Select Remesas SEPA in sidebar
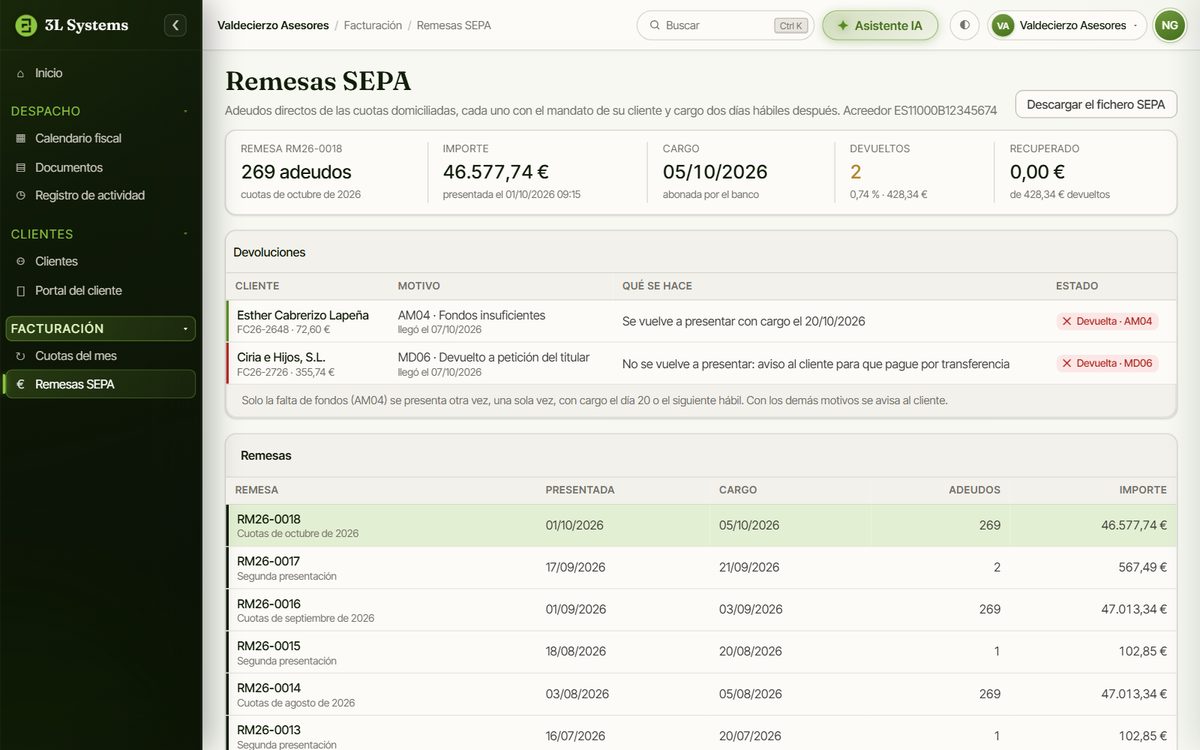Viewport: 1200px width, 750px height. point(100,384)
